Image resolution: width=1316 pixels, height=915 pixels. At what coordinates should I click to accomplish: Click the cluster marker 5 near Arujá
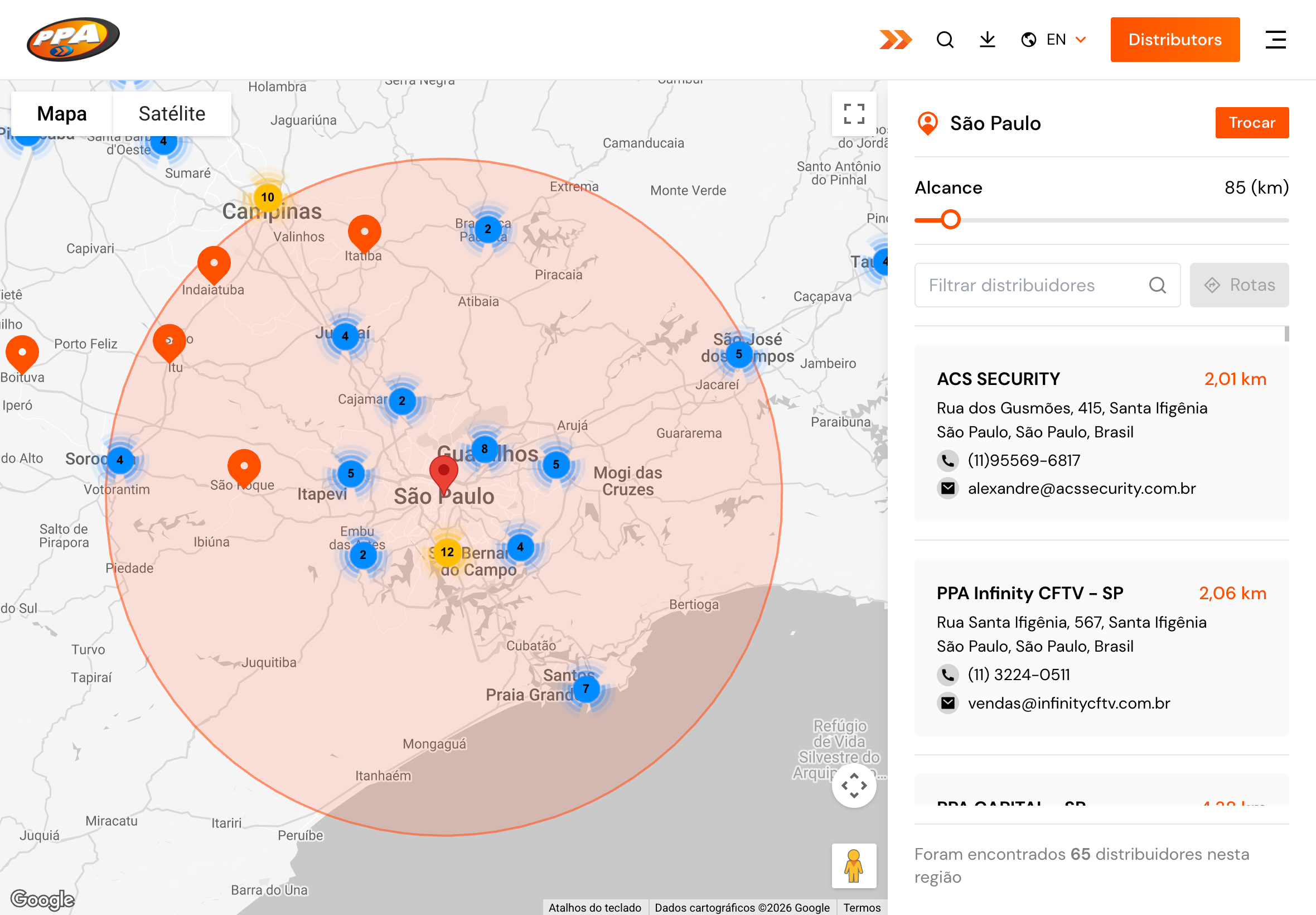(x=556, y=464)
